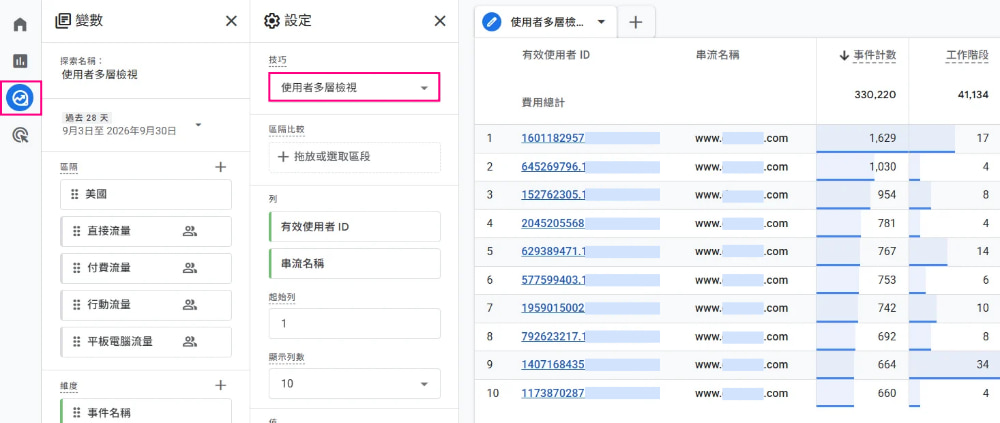Click the total 41,134 value
This screenshot has height=423, width=1000.
pyautogui.click(x=973, y=94)
